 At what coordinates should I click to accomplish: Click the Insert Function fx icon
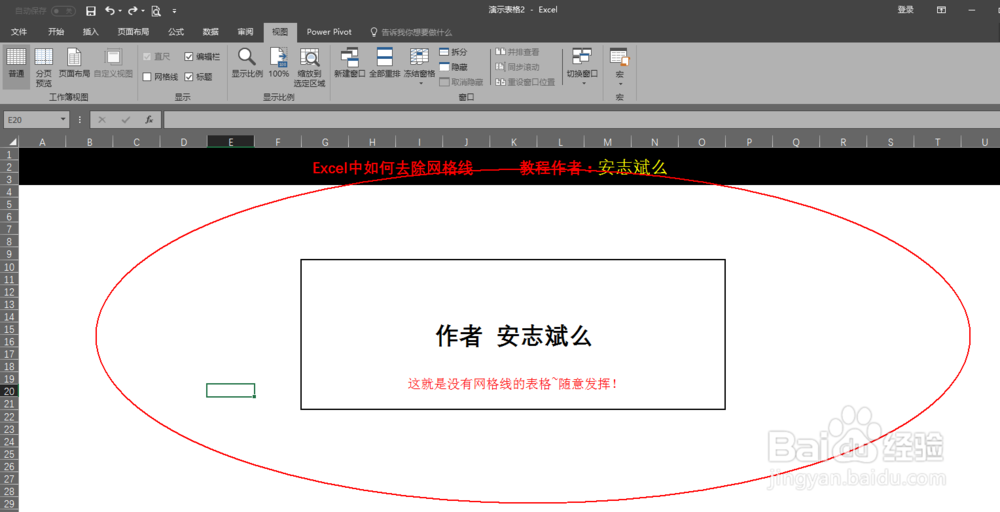(x=149, y=119)
